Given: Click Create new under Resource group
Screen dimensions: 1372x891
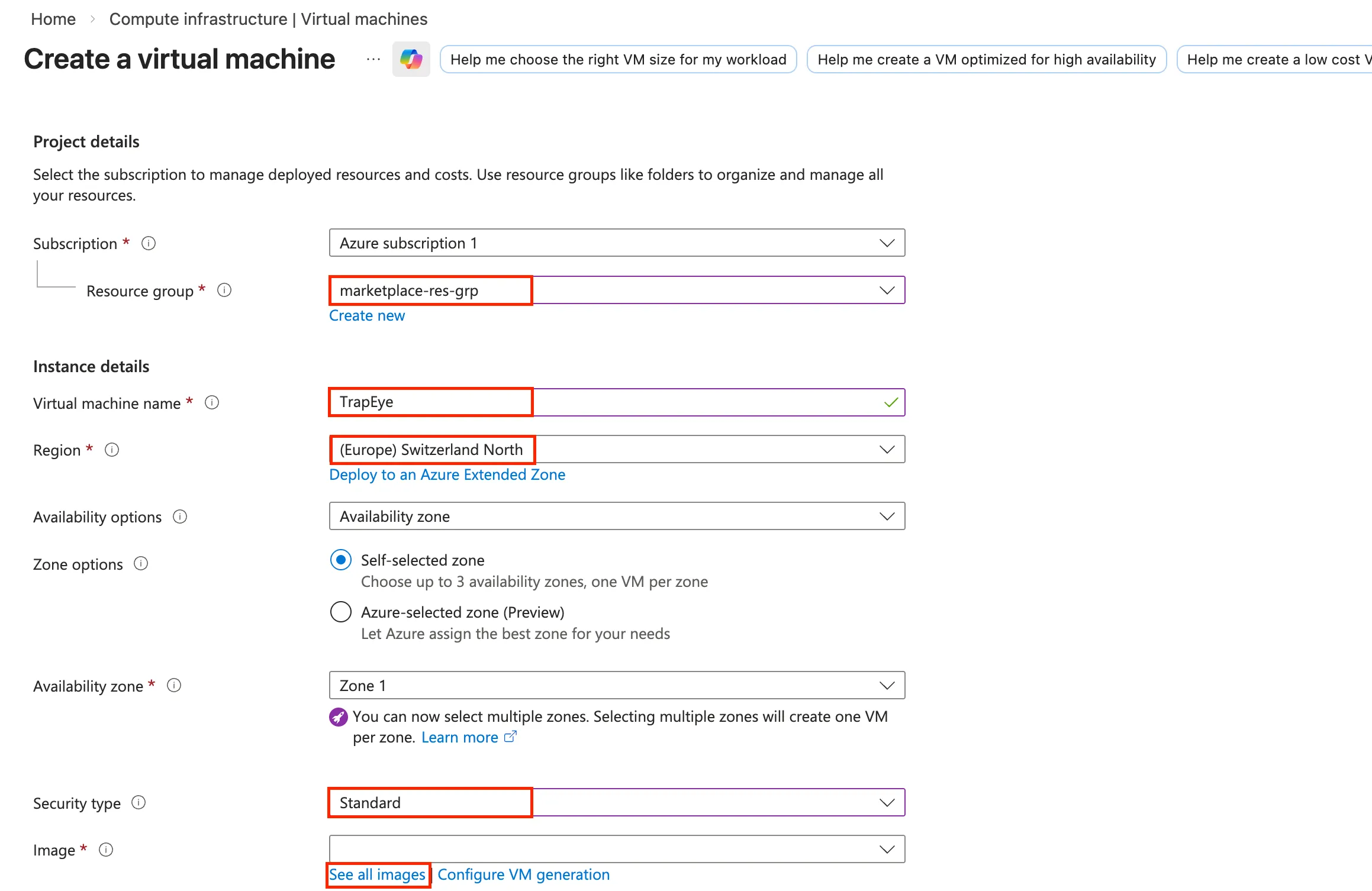Looking at the screenshot, I should [366, 315].
